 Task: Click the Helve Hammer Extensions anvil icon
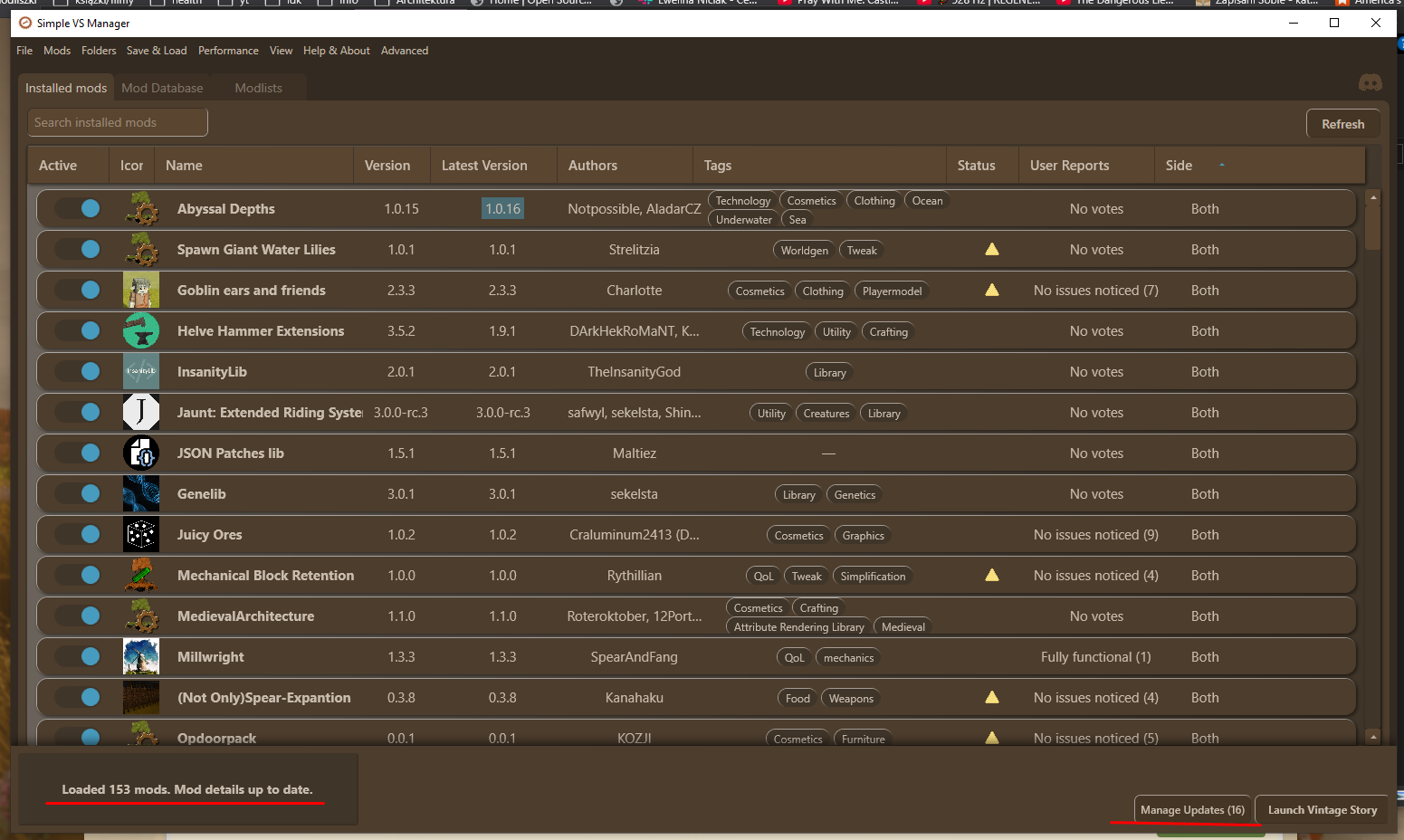coord(141,331)
